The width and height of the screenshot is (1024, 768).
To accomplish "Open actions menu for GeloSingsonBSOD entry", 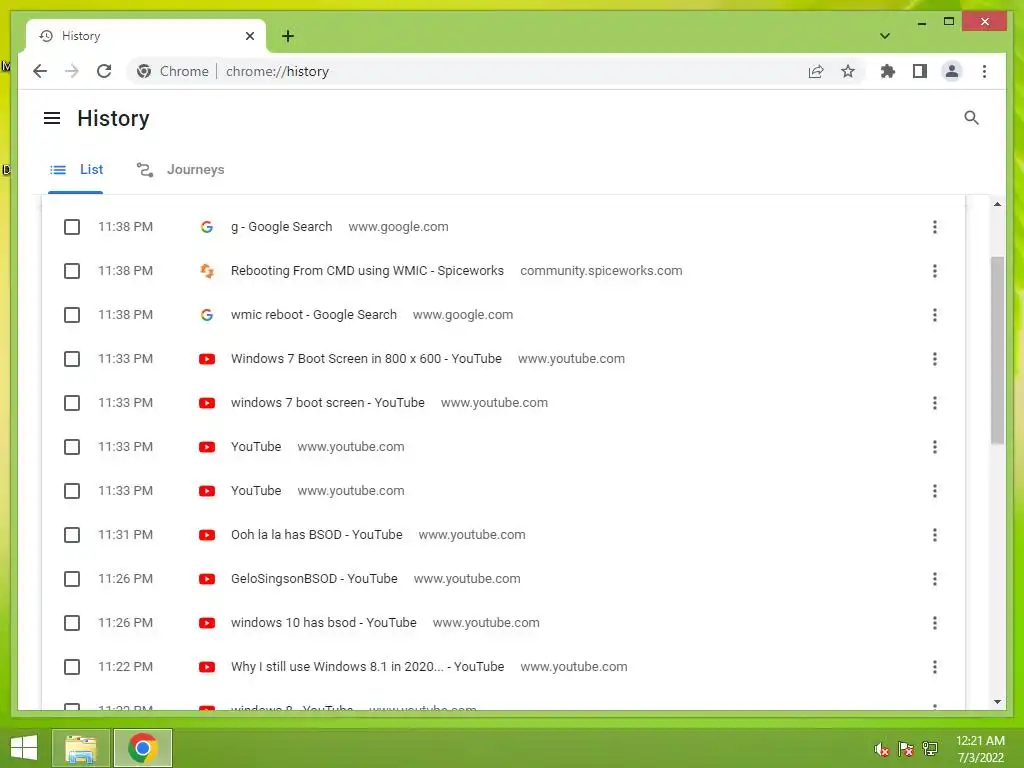I will tap(935, 579).
